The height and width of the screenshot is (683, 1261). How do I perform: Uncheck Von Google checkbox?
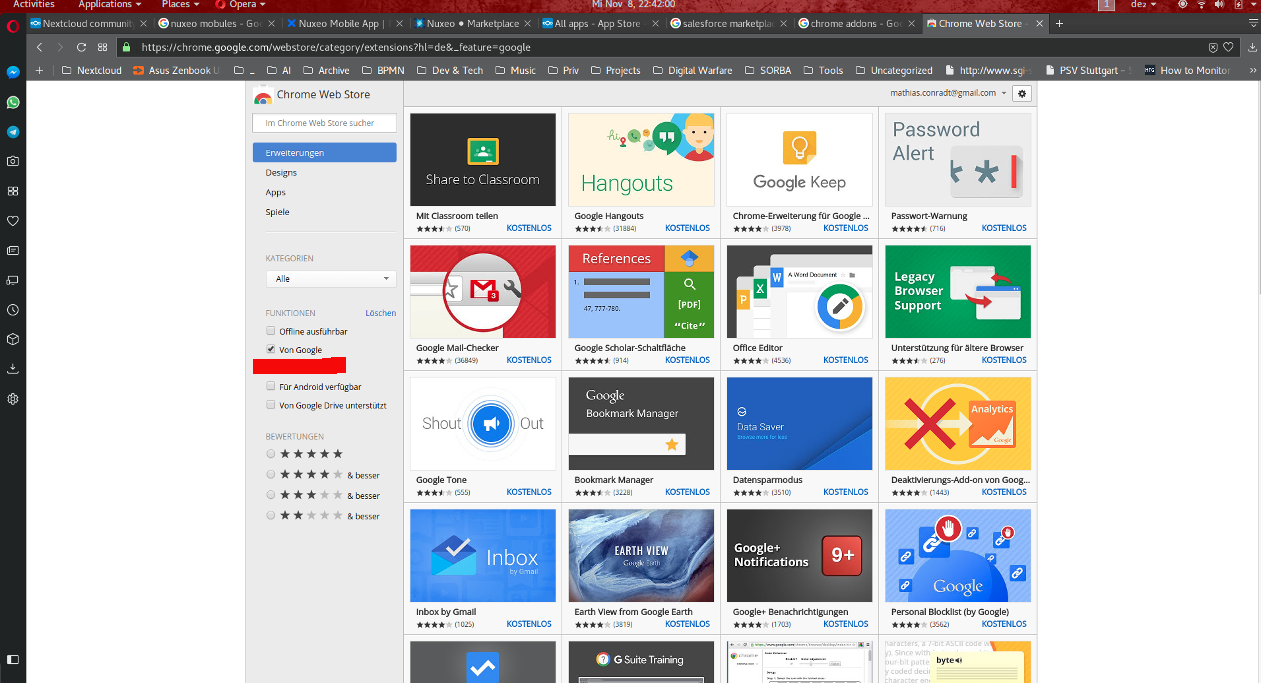pos(270,350)
